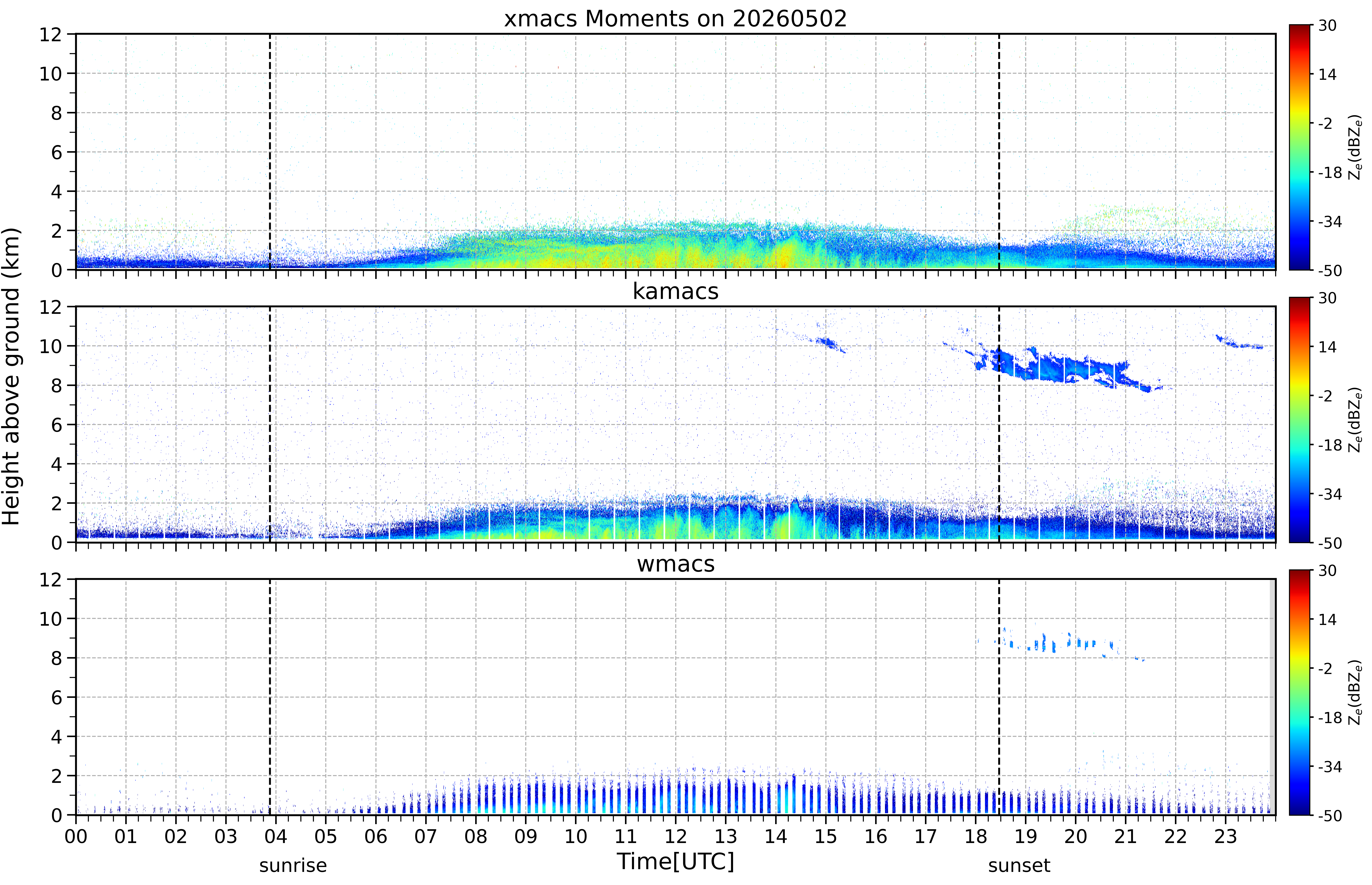1372x885 pixels.
Task: Click the "Time[UTC]" axis label
Action: tap(675, 861)
